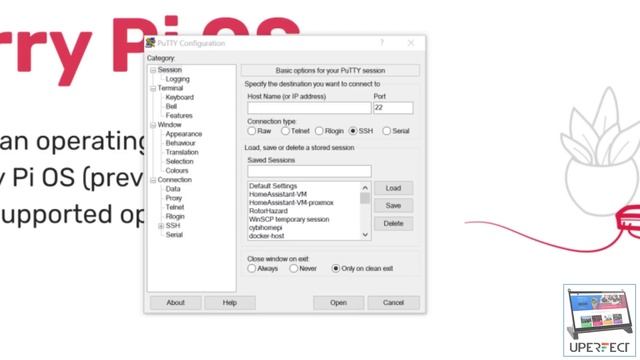640x360 pixels.
Task: Click the Host Name input field
Action: (309, 108)
